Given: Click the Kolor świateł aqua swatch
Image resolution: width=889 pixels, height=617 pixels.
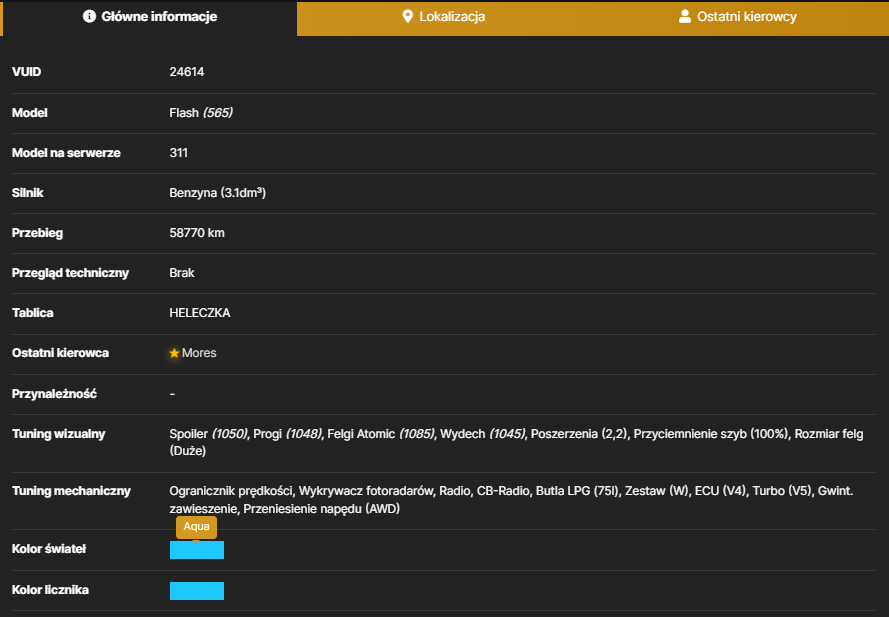Looking at the screenshot, I should pyautogui.click(x=197, y=550).
